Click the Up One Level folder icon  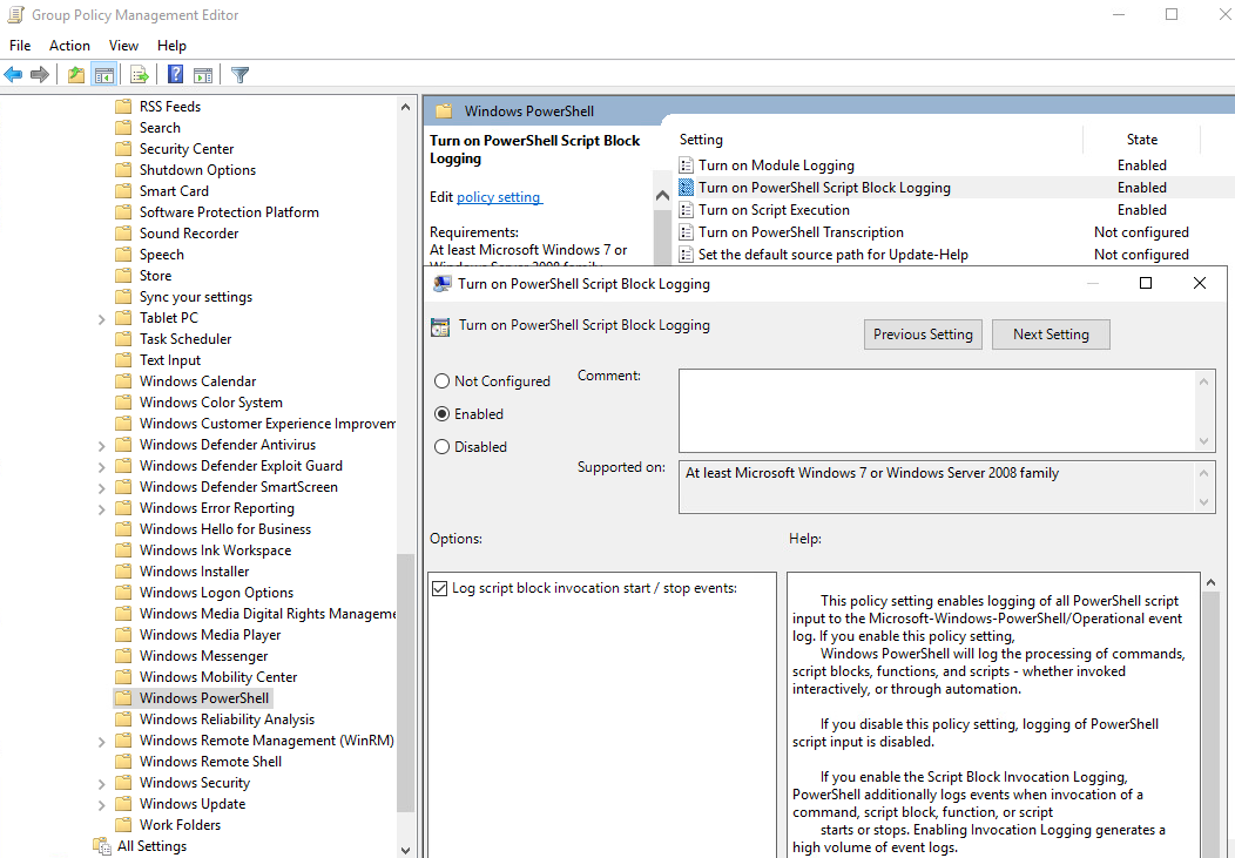[76, 75]
